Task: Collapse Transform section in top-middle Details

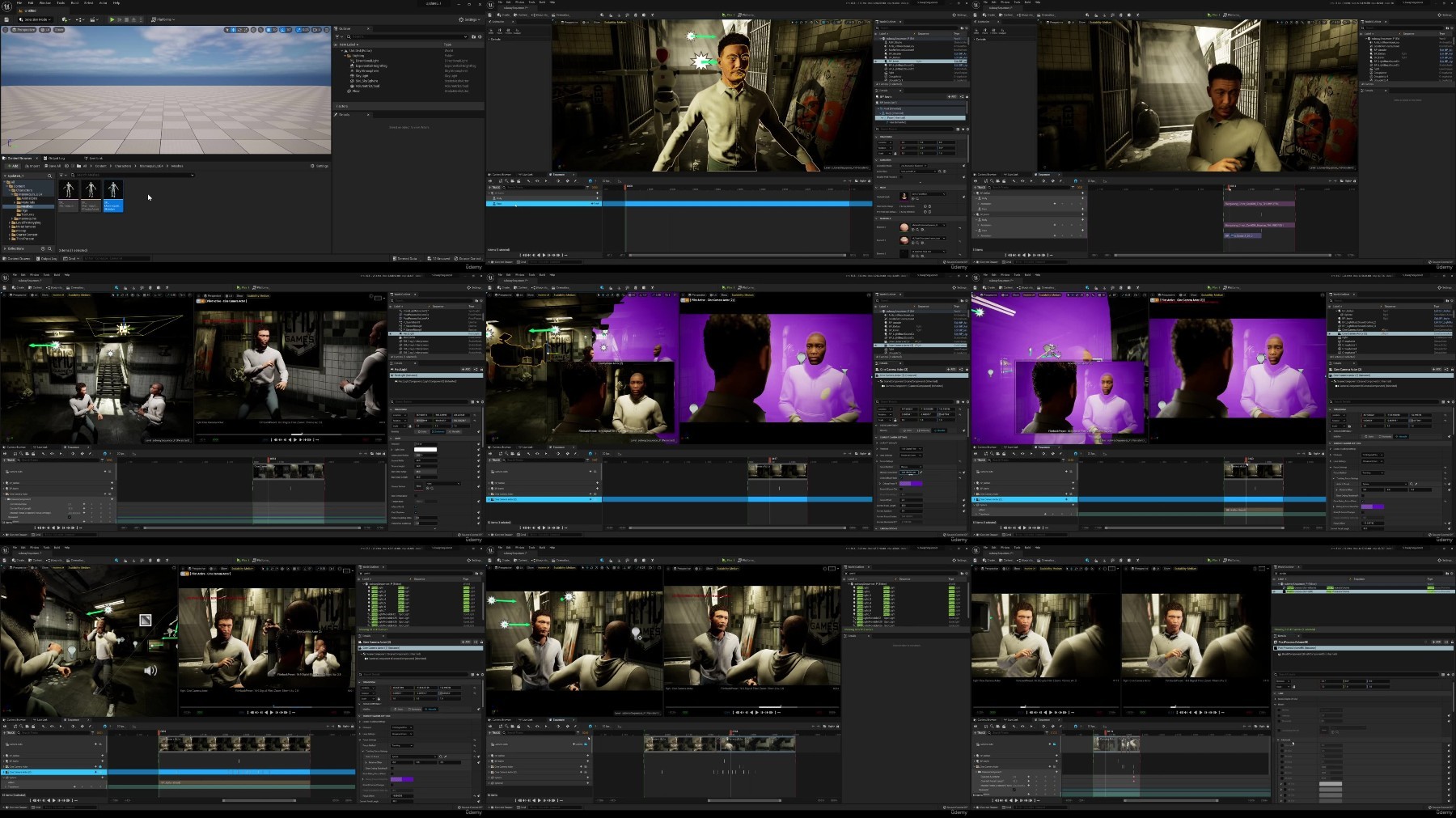Action: [x=876, y=137]
